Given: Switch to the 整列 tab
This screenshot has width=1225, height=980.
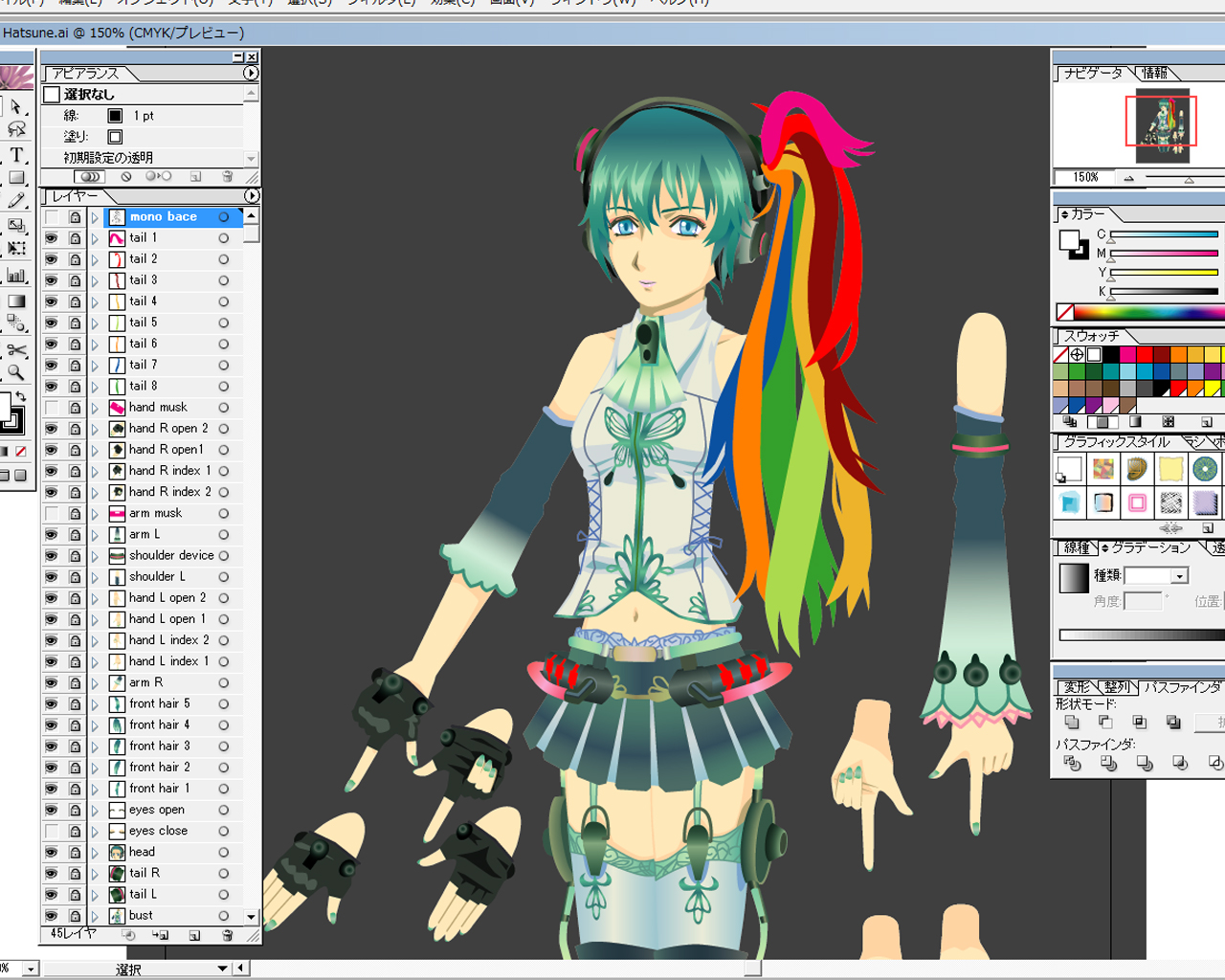Looking at the screenshot, I should click(1116, 687).
